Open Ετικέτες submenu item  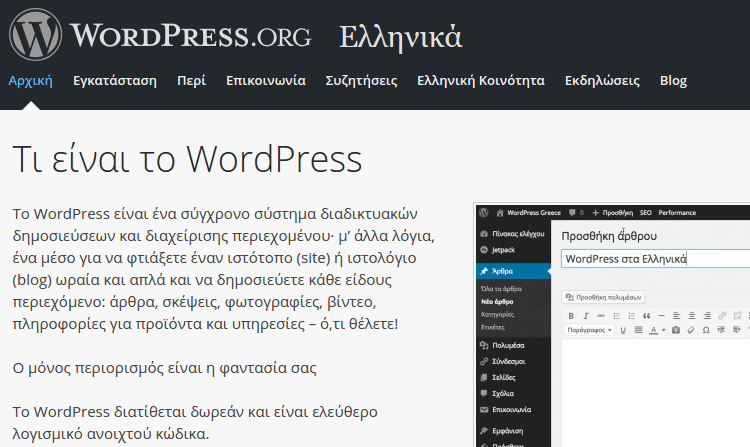coord(493,327)
